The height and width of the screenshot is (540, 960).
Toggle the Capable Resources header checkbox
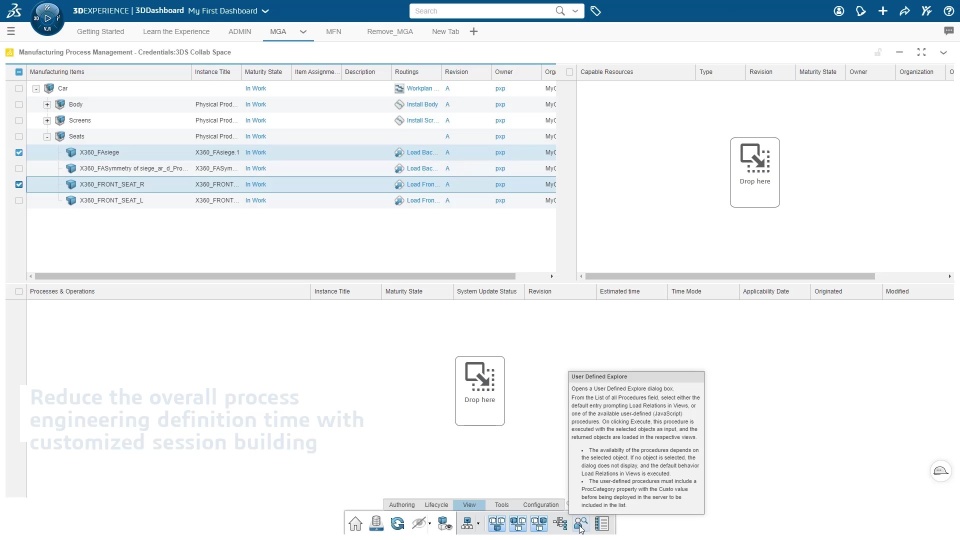pos(569,72)
